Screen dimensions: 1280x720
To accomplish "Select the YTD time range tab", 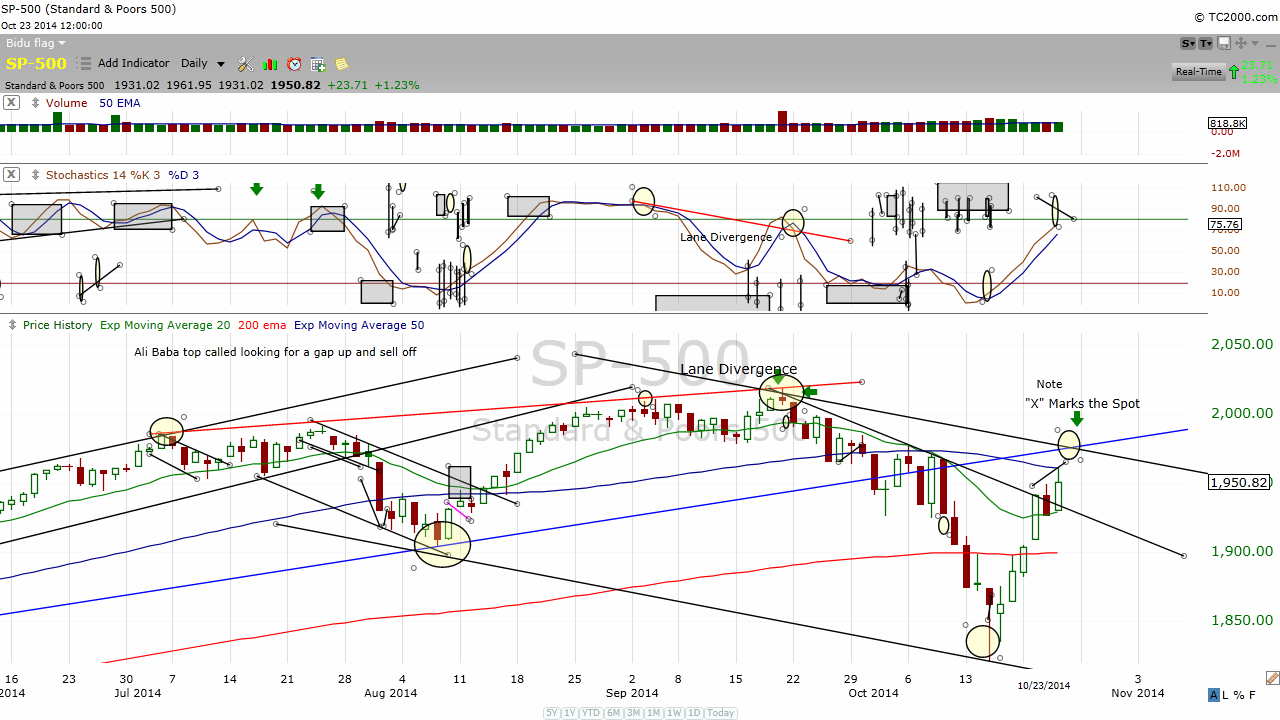I will (591, 713).
